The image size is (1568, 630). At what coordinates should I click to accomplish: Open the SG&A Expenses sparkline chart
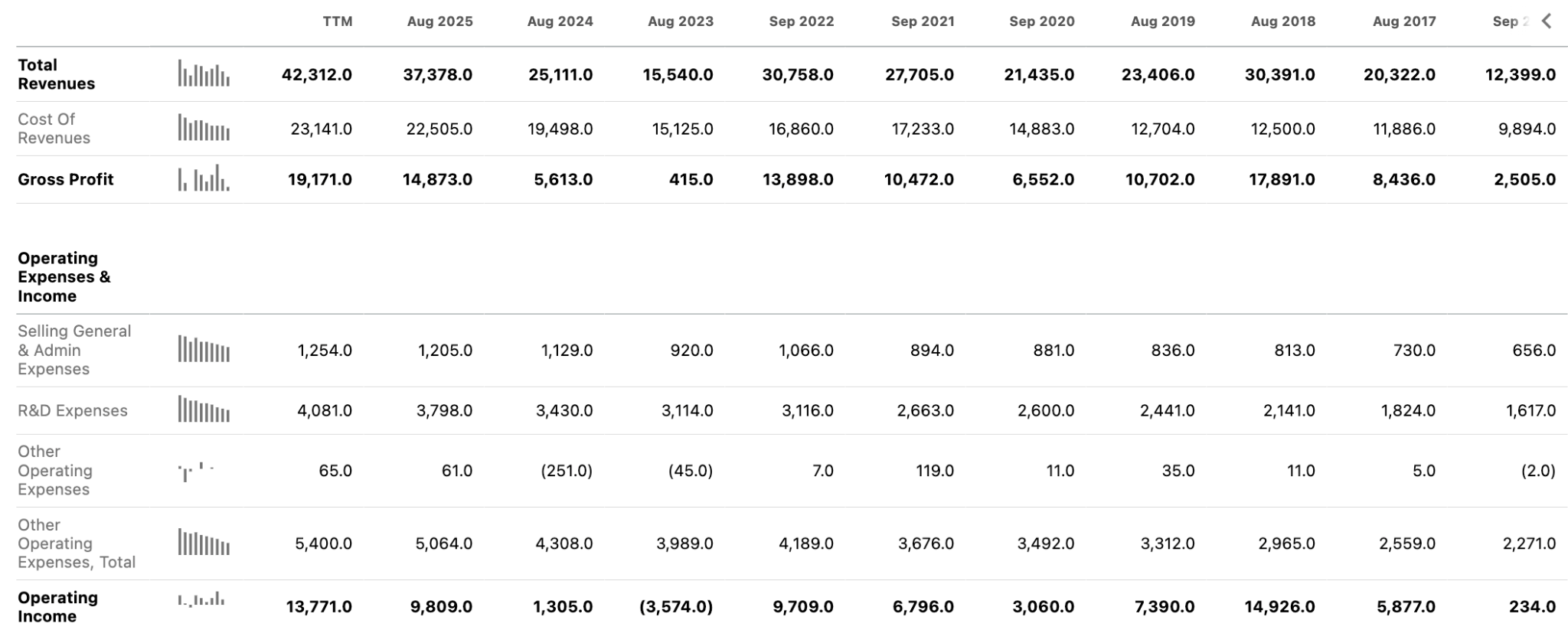tap(204, 349)
